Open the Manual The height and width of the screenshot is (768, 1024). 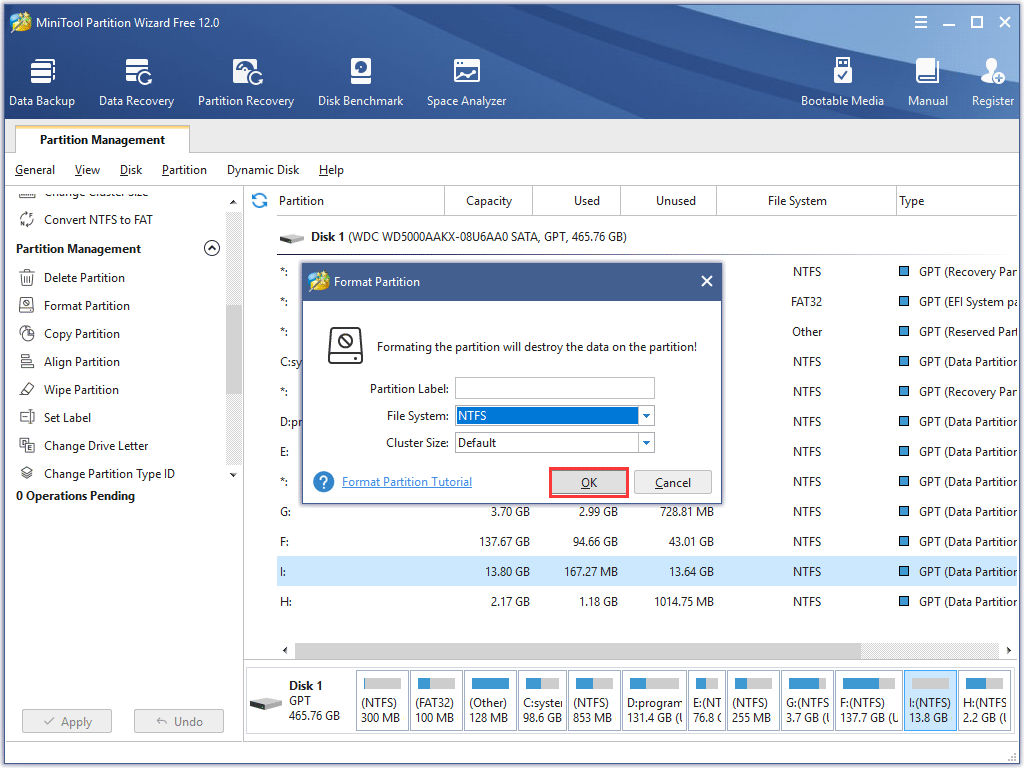click(927, 82)
